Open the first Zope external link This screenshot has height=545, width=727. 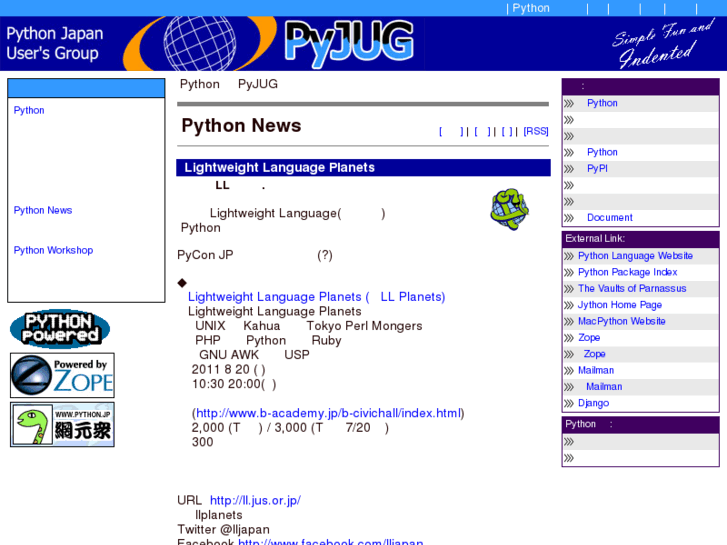(589, 338)
